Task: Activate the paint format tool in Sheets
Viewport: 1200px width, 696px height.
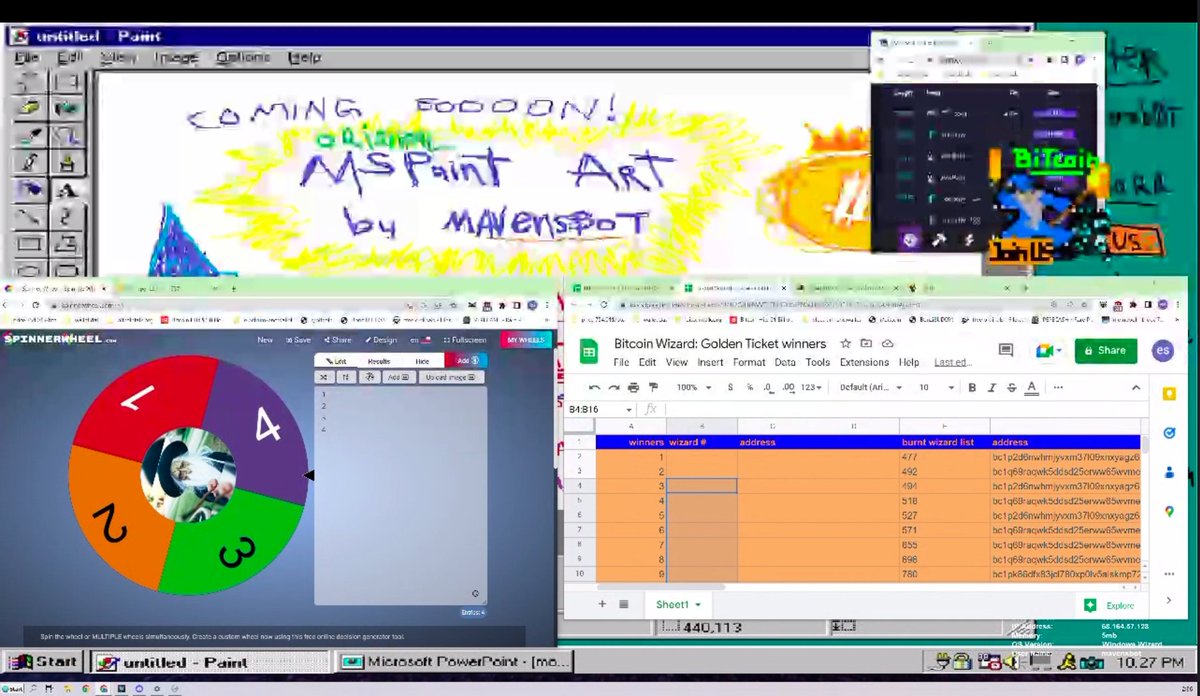Action: (x=653, y=387)
